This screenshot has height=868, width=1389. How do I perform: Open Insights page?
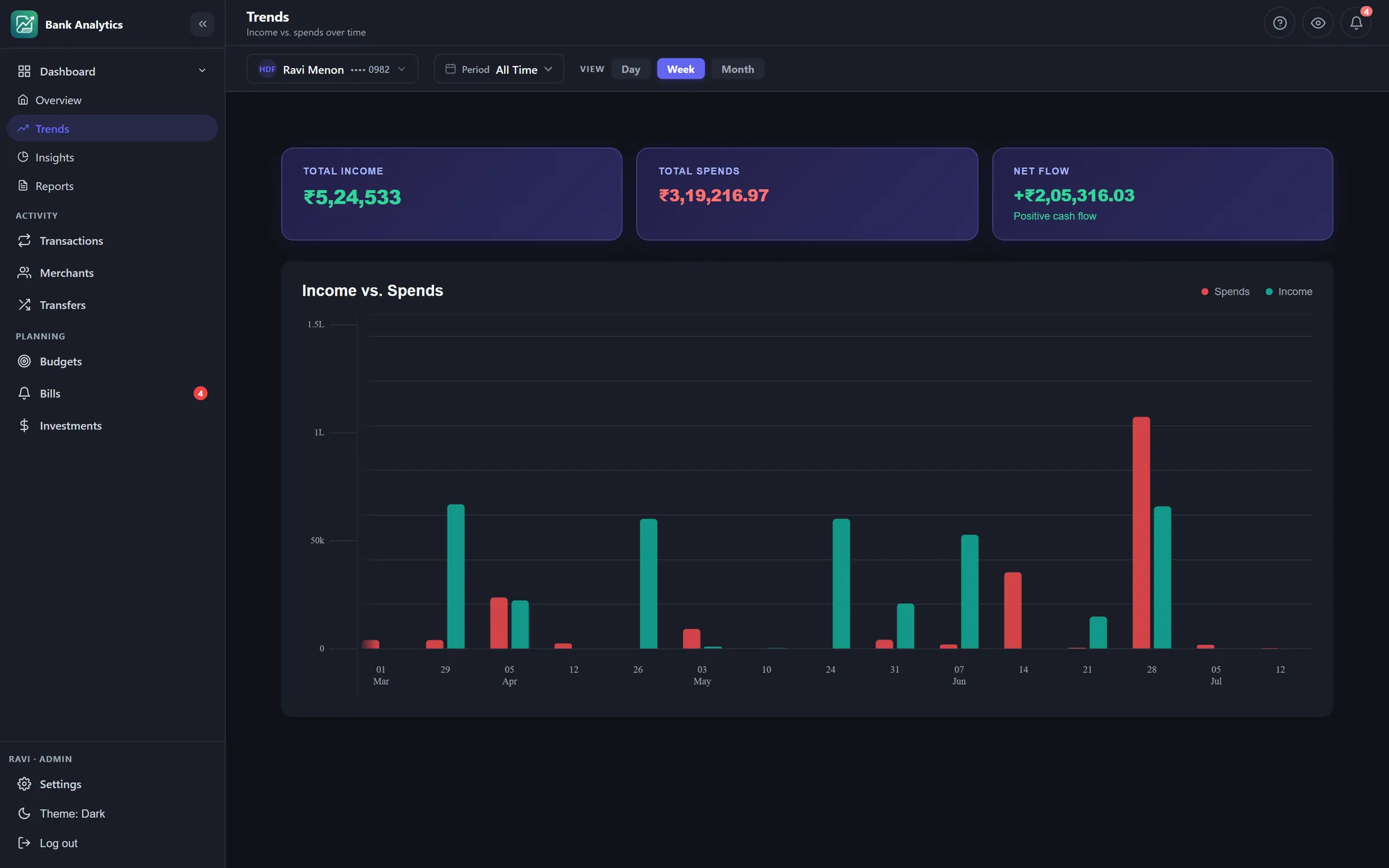(112, 157)
